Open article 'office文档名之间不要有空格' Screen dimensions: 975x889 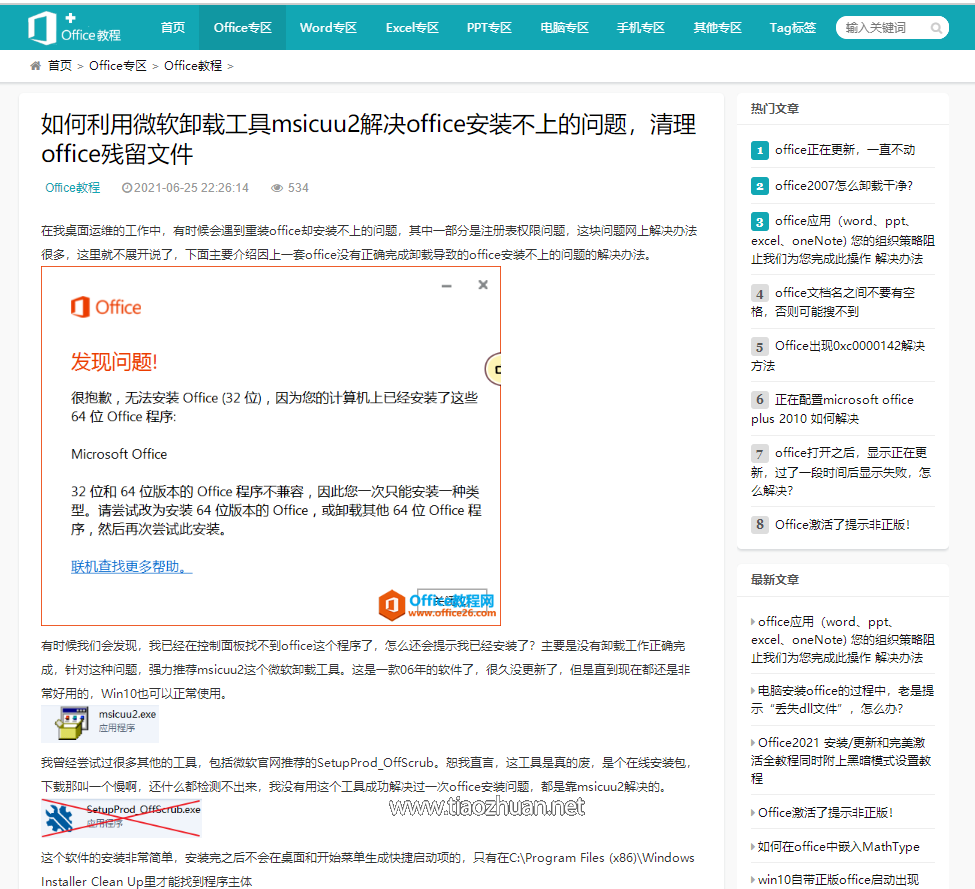coord(833,302)
